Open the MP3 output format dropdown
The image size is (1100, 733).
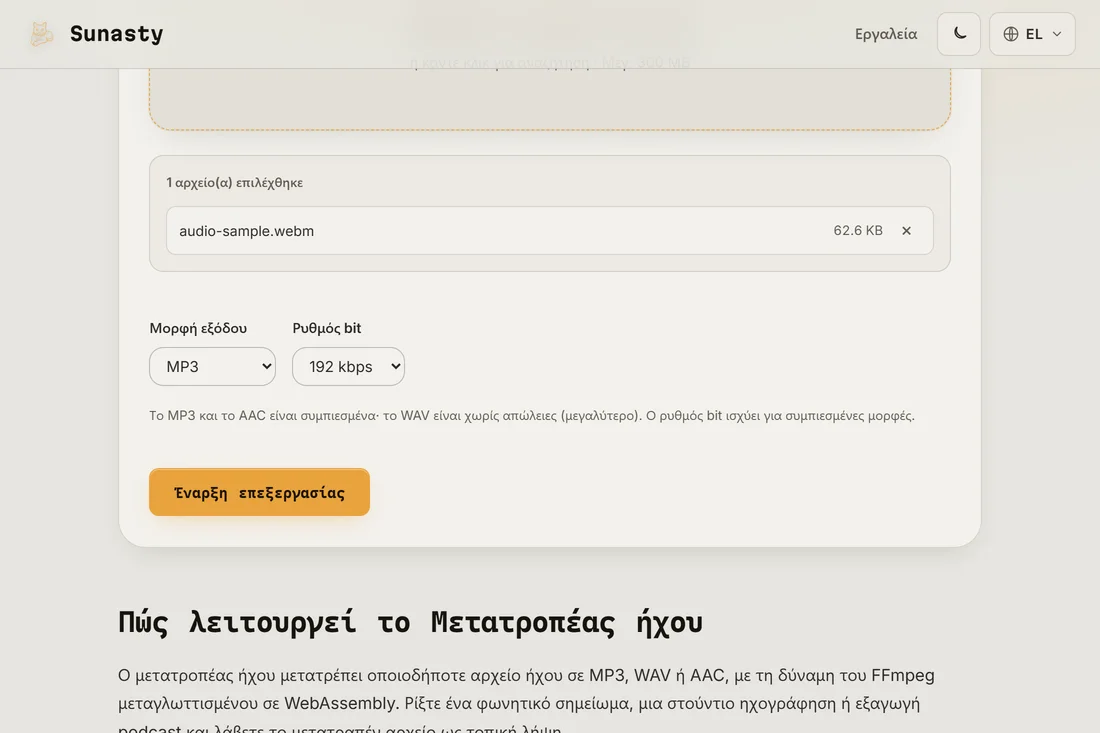(213, 366)
